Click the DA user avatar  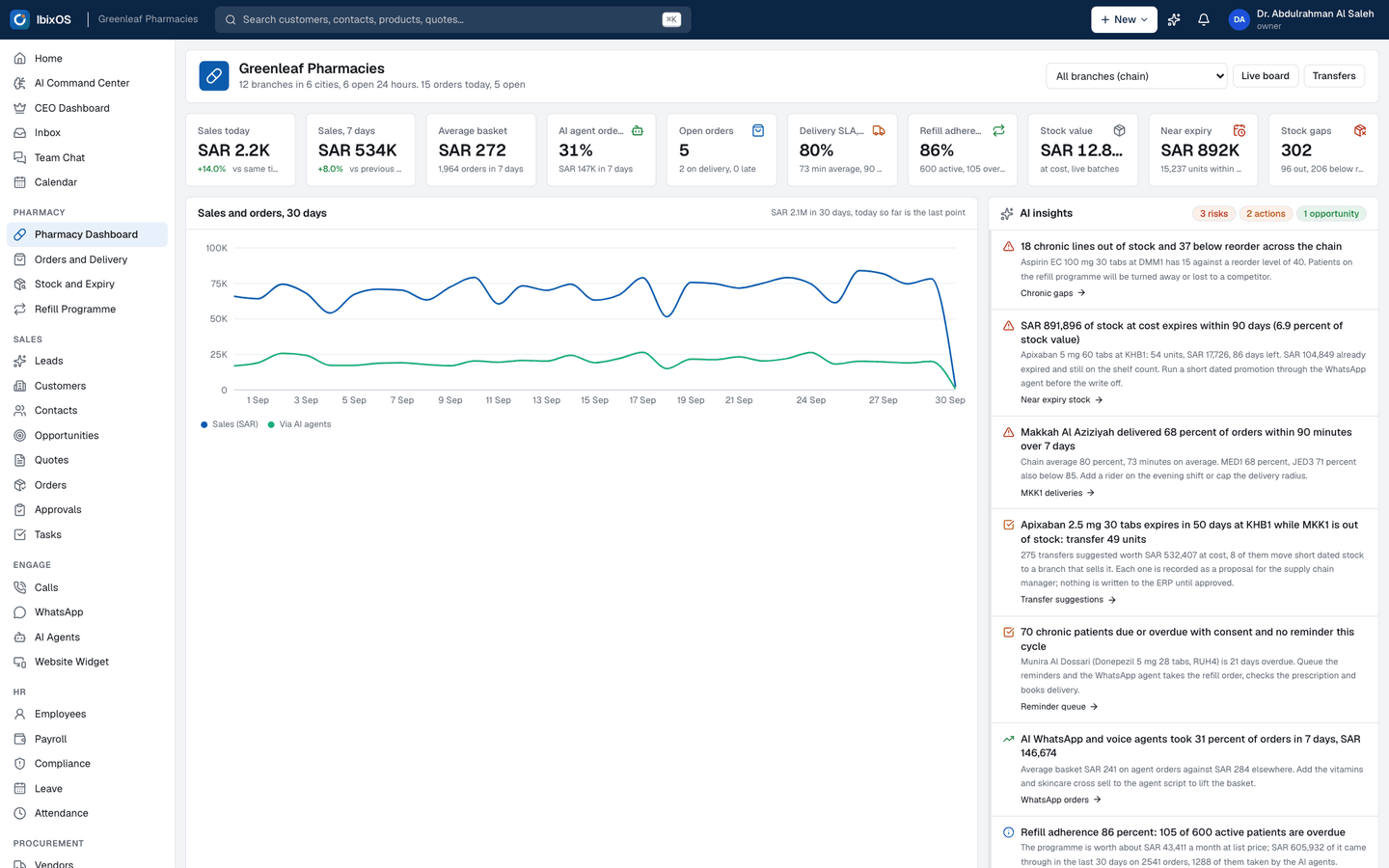[x=1239, y=19]
